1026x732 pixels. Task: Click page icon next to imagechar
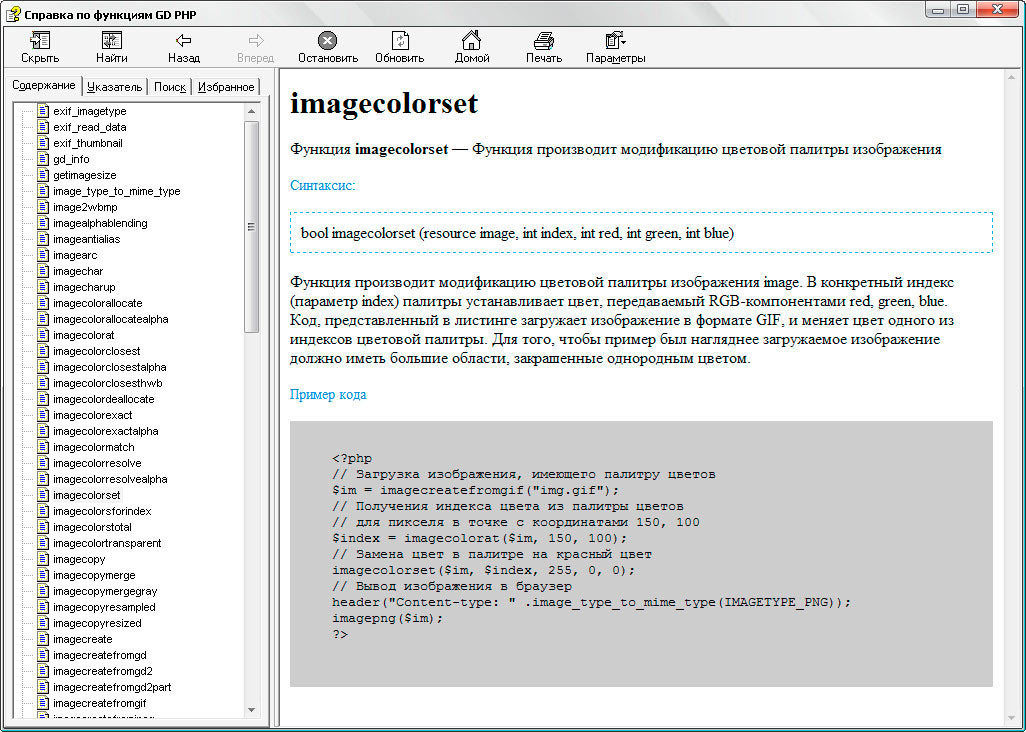click(43, 271)
